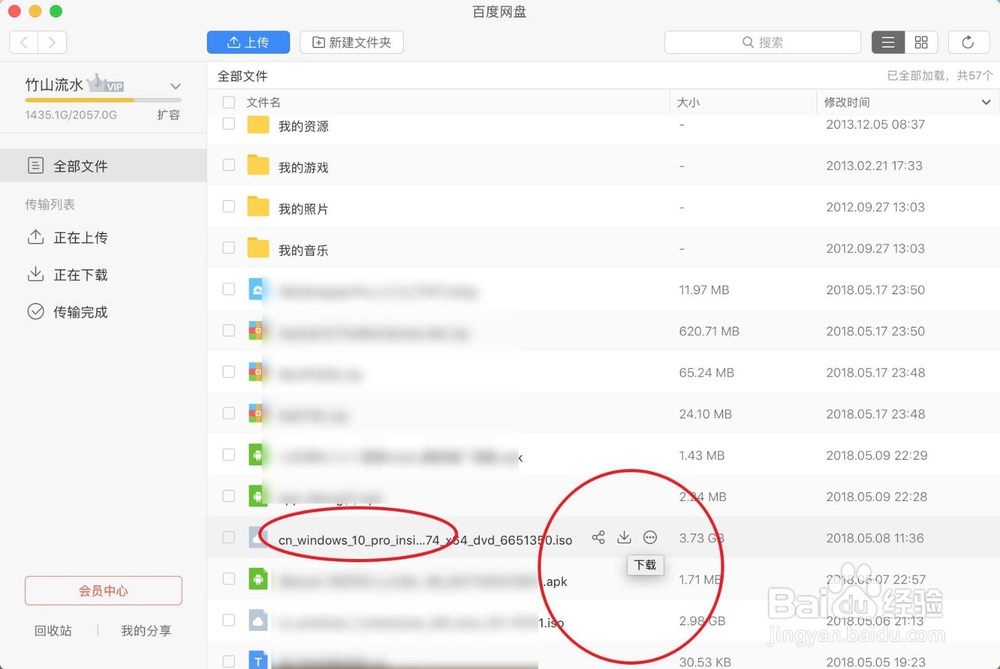Switch to grid view mode
Screen dimensions: 1000x669
(921, 43)
